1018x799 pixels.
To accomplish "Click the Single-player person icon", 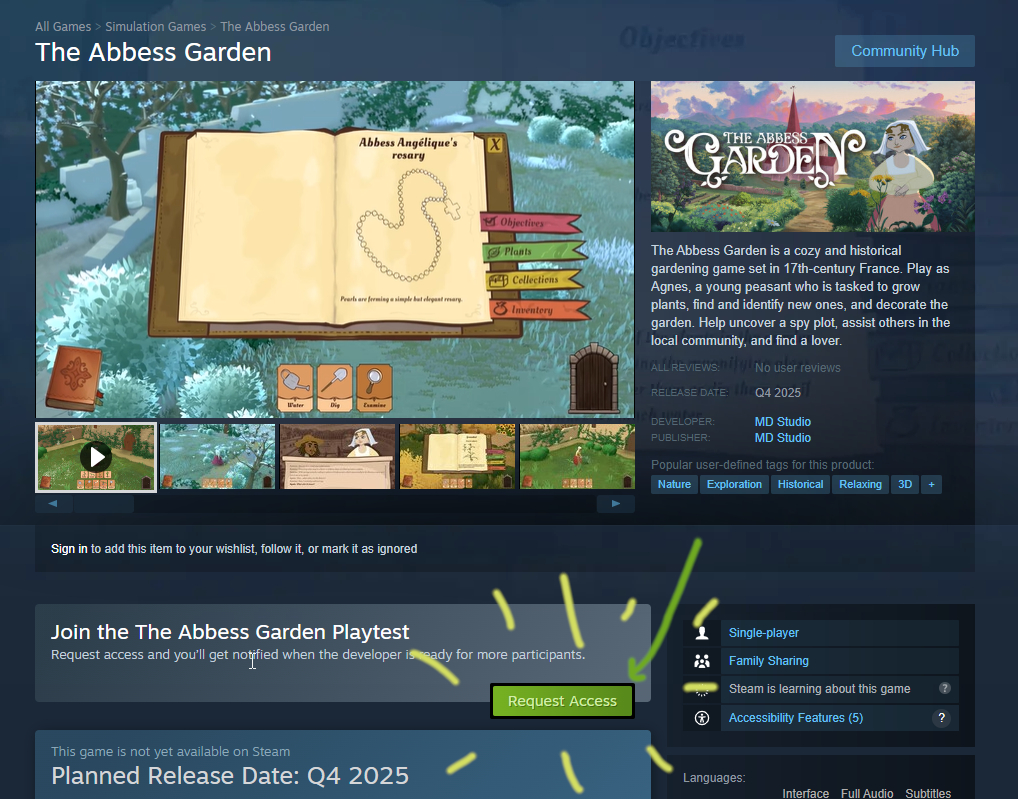I will pos(702,633).
